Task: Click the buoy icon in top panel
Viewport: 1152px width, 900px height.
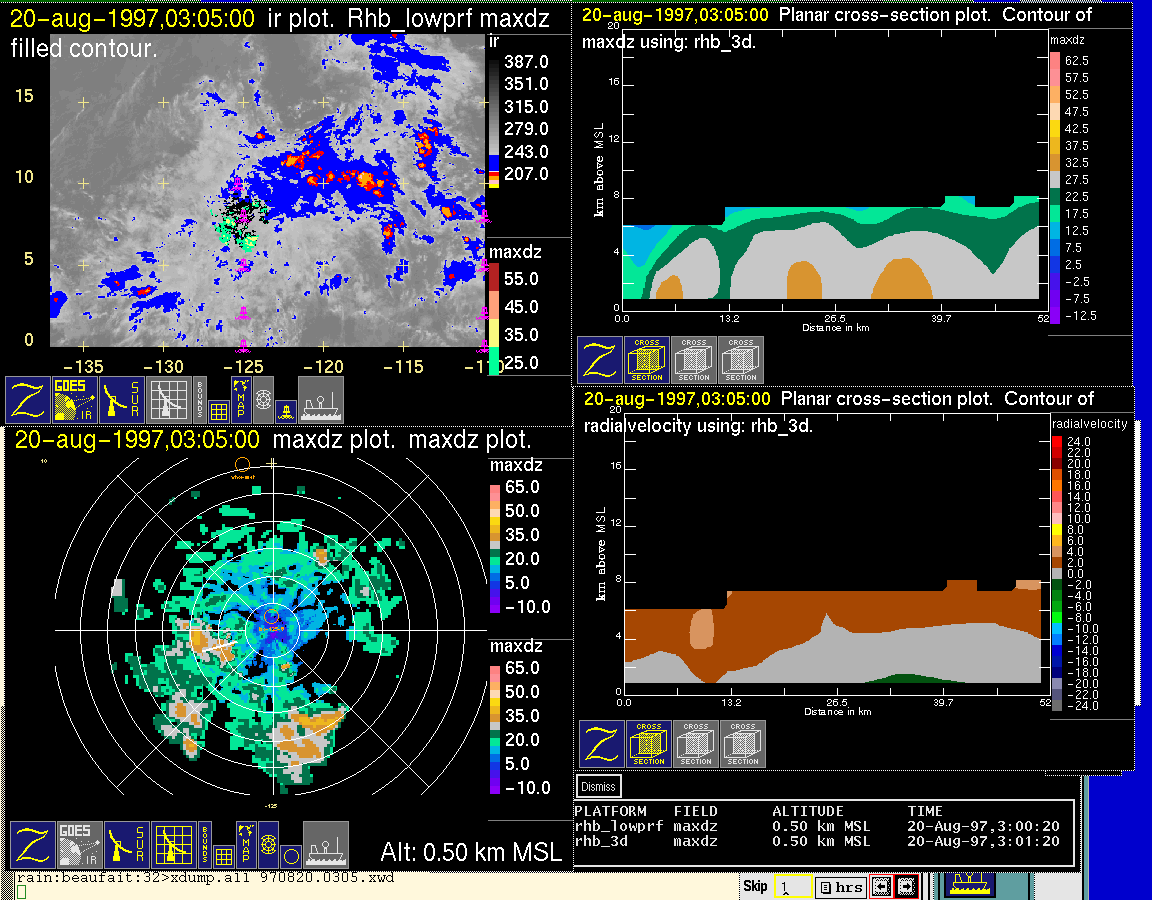Action: point(285,410)
